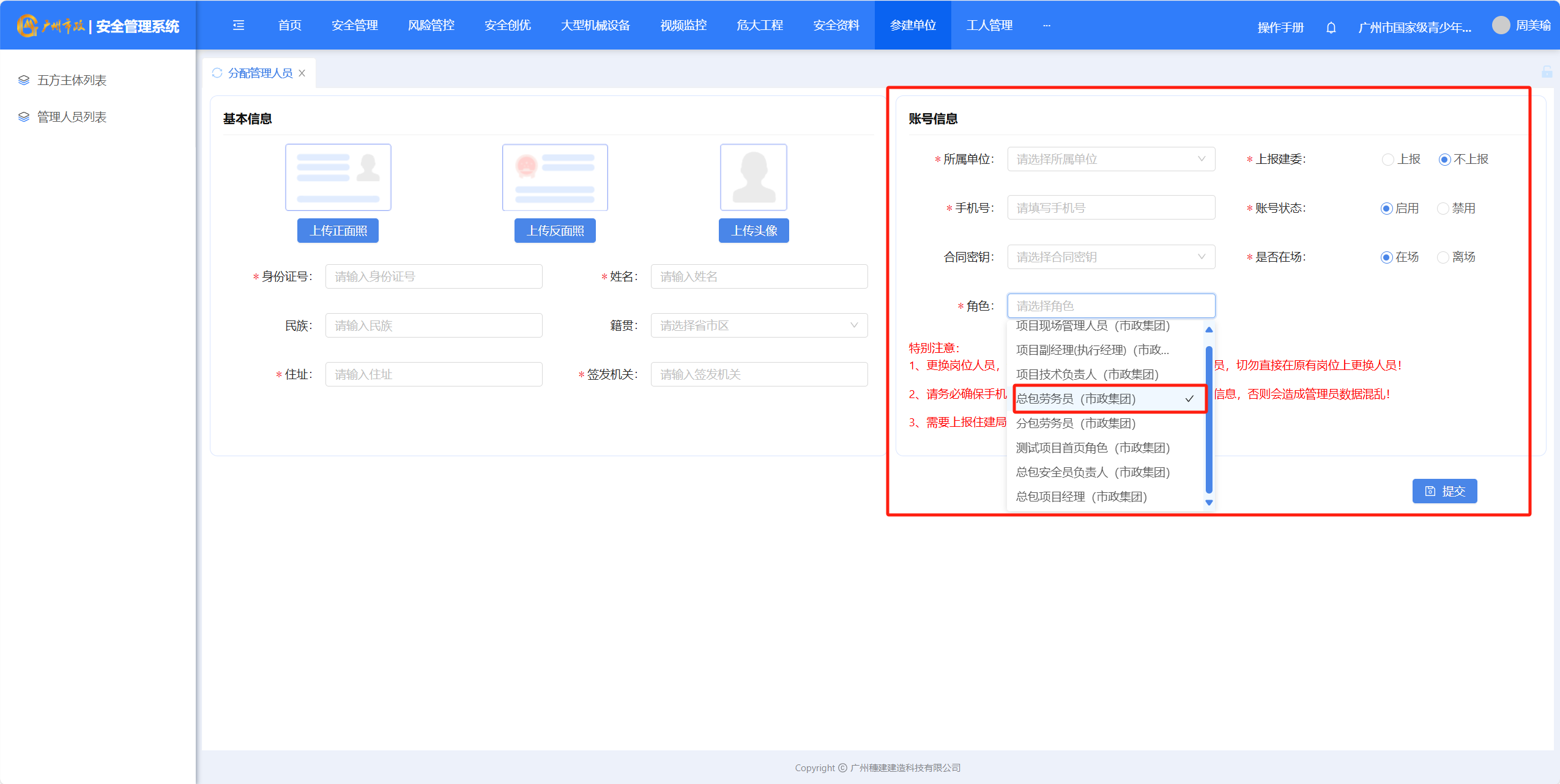Click the avatar portrait placeholder image
The image size is (1560, 784).
(x=753, y=177)
